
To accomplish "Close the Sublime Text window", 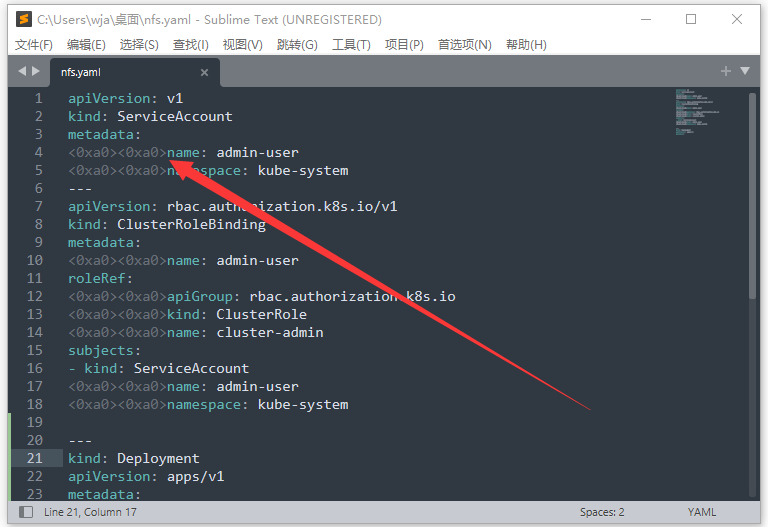I will 737,20.
